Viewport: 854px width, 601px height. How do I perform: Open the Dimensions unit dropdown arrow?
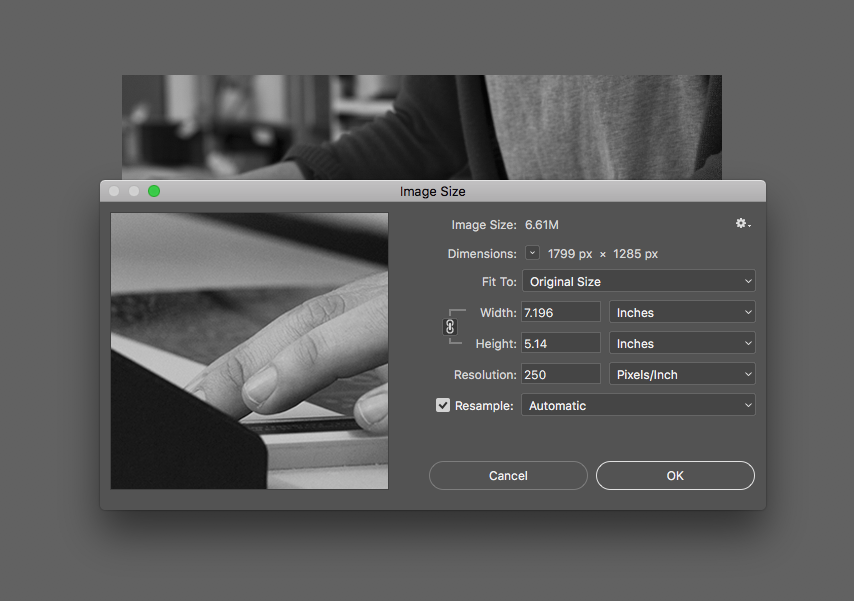click(x=533, y=253)
